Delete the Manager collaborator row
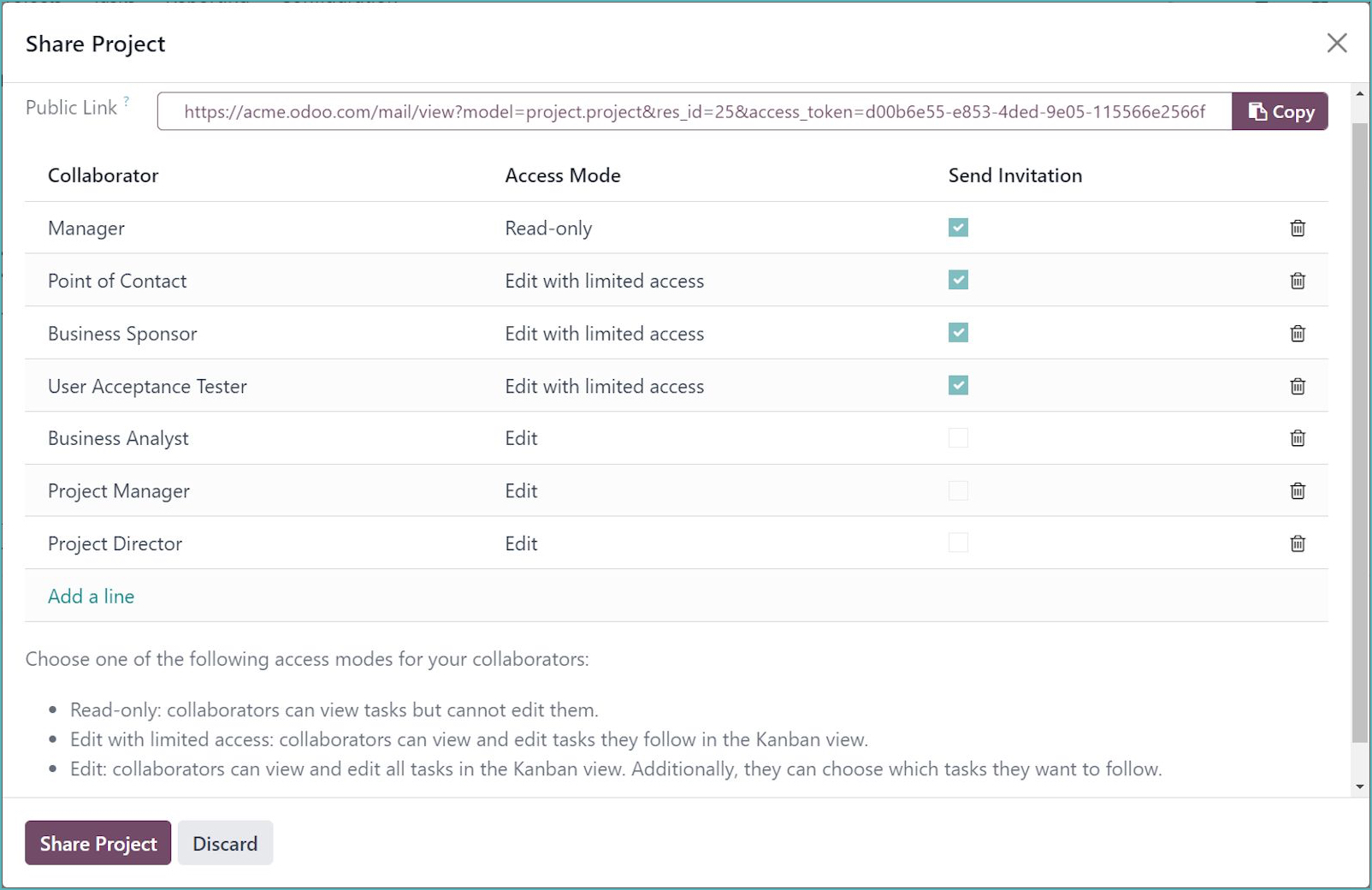 1298,228
